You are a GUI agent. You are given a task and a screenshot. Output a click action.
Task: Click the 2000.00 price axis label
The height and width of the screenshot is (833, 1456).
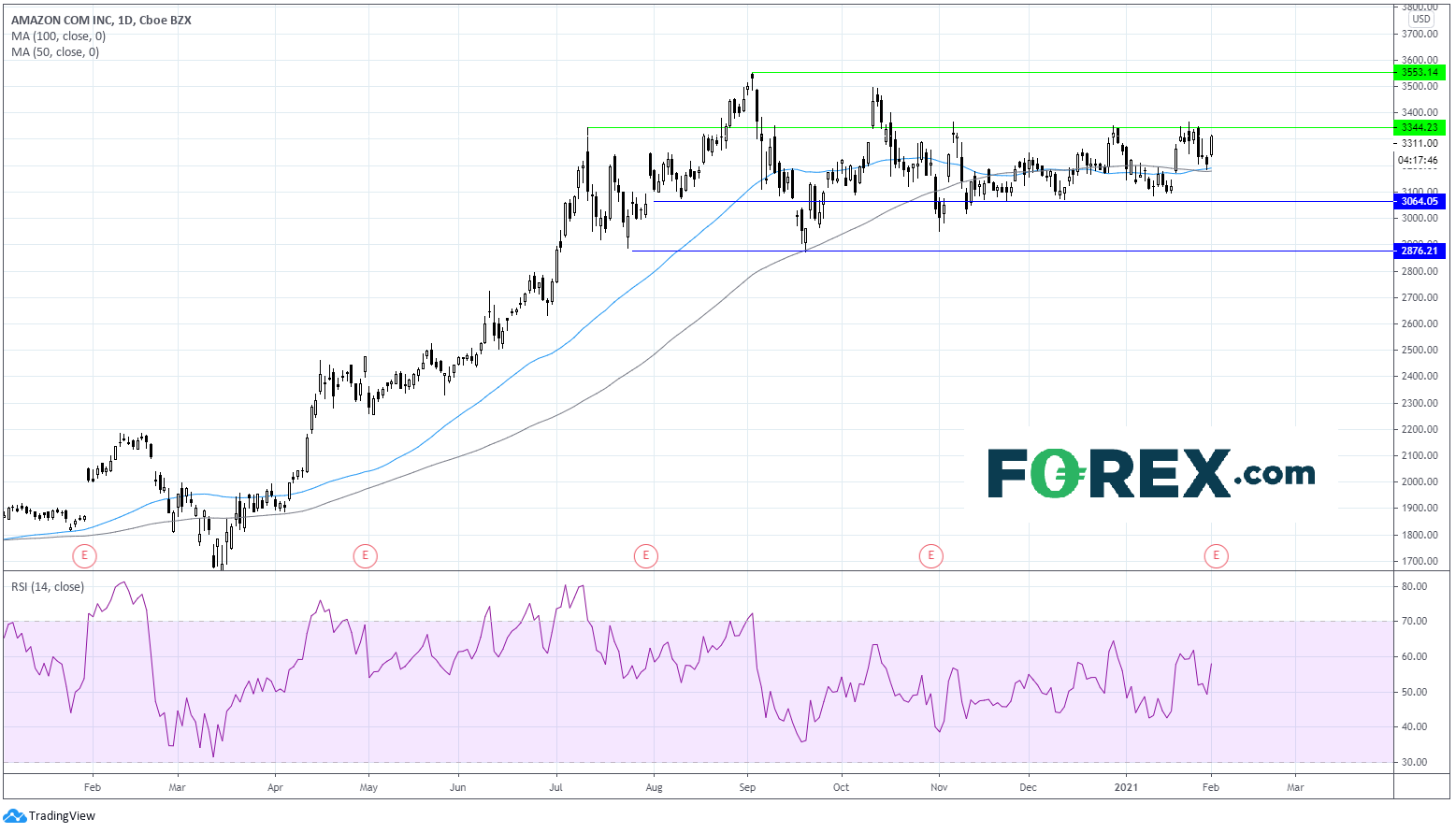(x=1420, y=481)
